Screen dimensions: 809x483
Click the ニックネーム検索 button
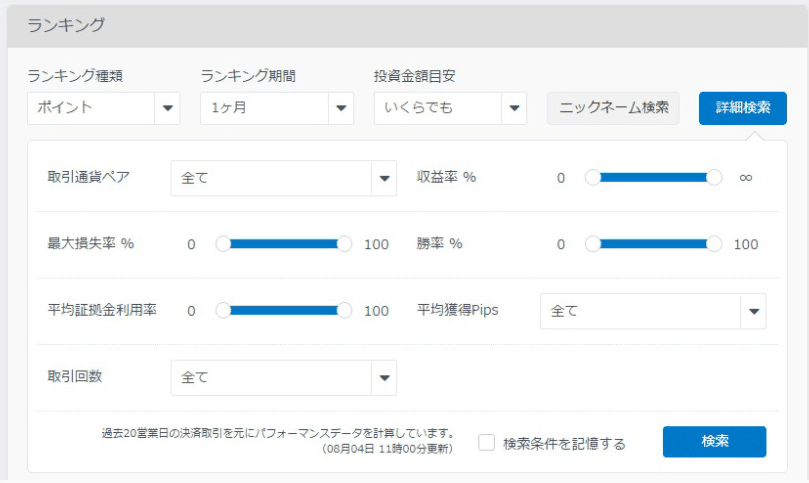(x=613, y=108)
